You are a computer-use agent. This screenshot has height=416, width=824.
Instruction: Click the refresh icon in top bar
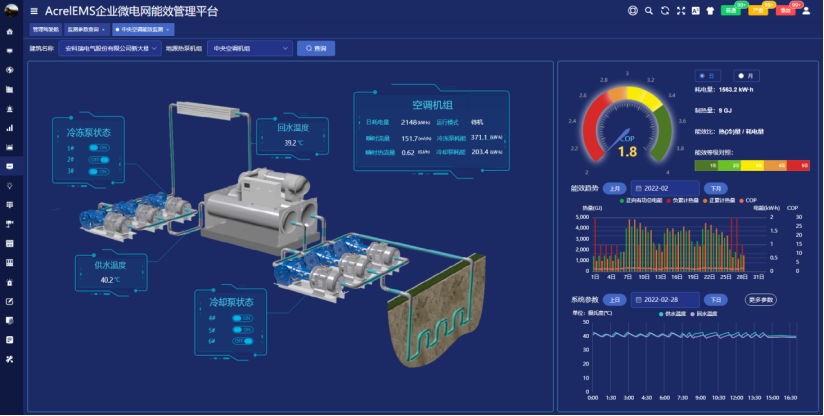(666, 11)
